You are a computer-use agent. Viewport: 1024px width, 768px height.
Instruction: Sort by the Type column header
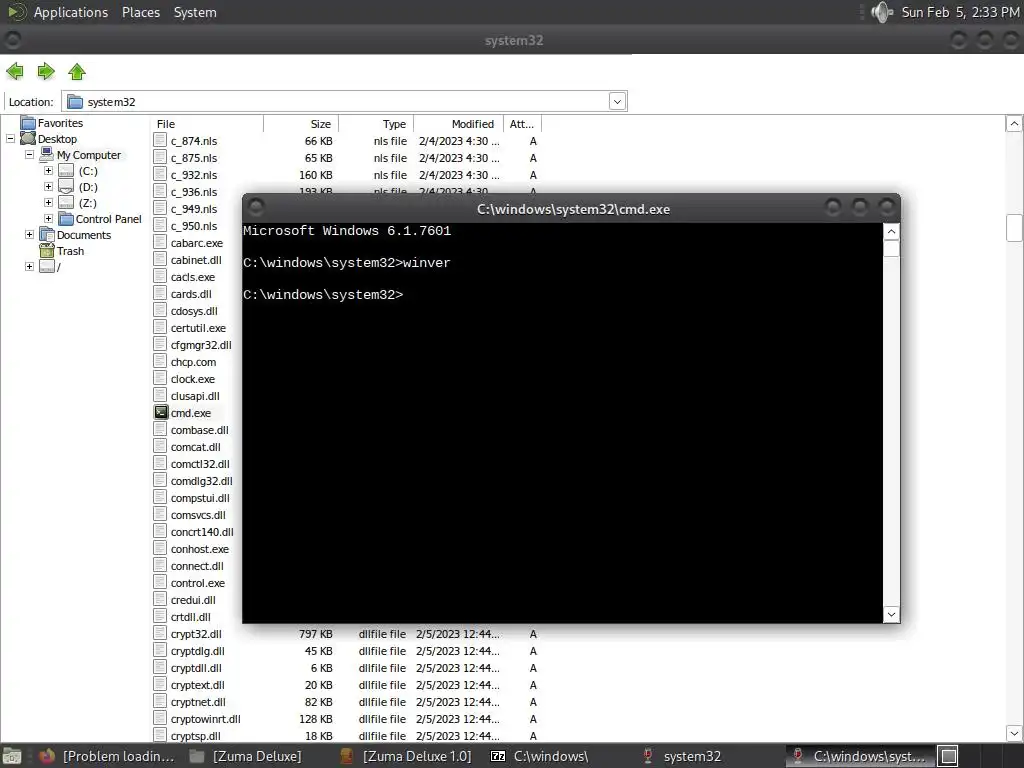point(376,123)
